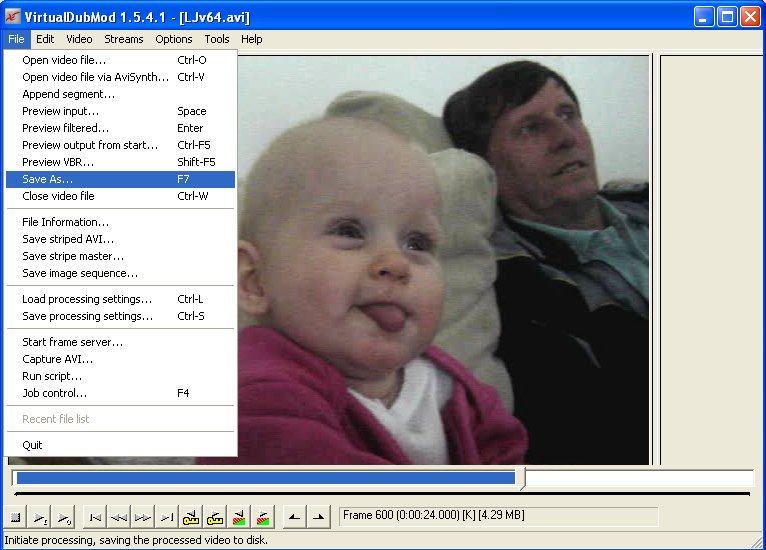Open the Help menu
This screenshot has height=550, width=766.
(x=252, y=39)
